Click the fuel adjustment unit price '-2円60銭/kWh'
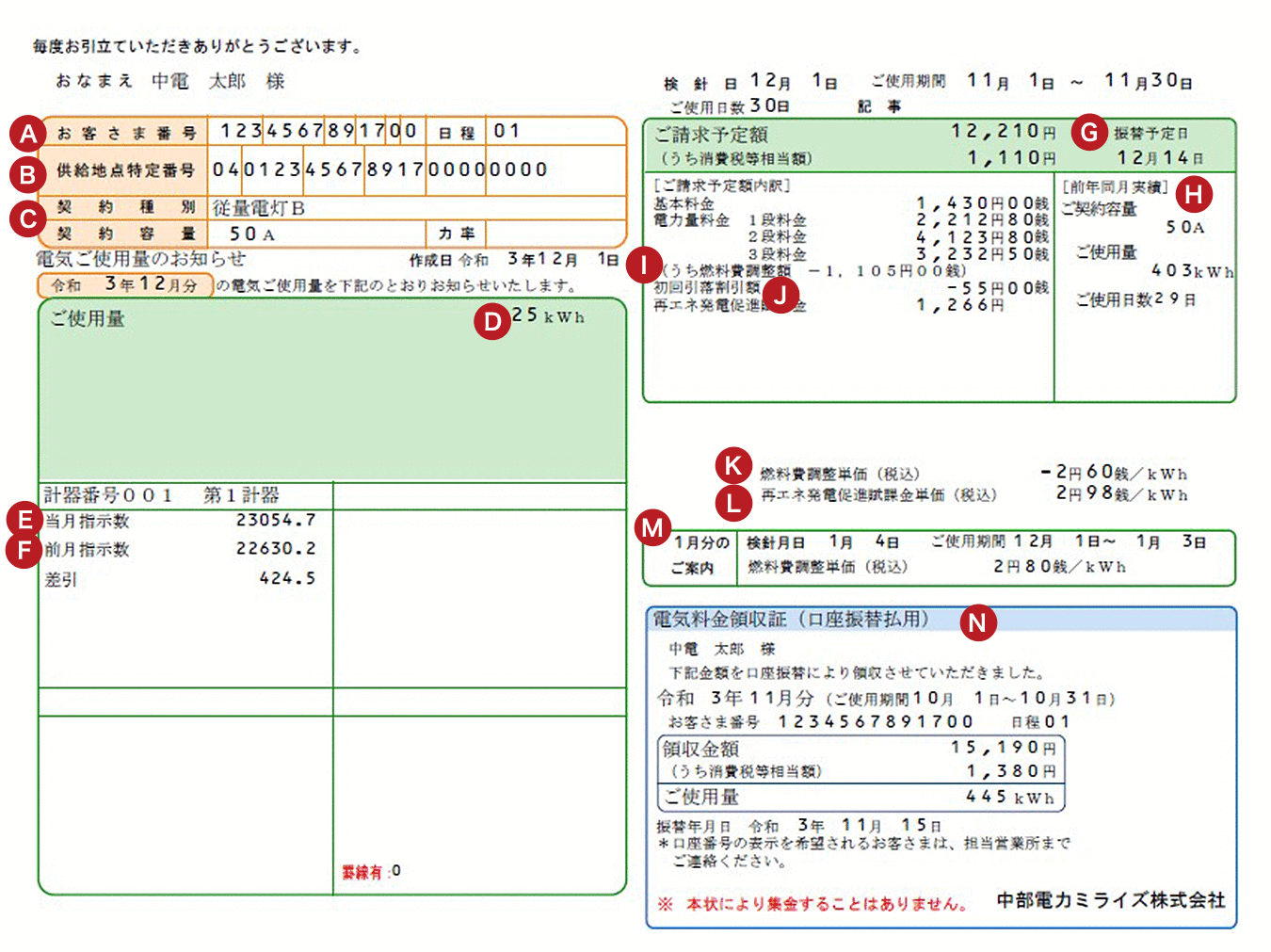 pos(1114,473)
